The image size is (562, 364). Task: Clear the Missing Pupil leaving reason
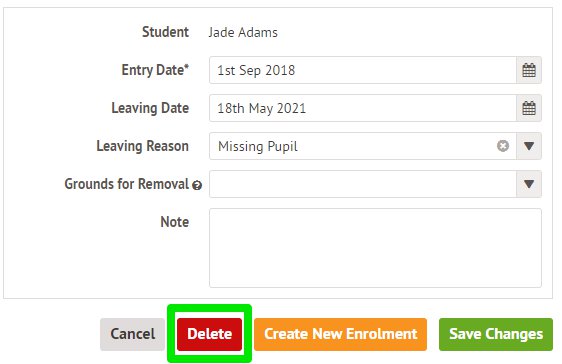tap(503, 146)
